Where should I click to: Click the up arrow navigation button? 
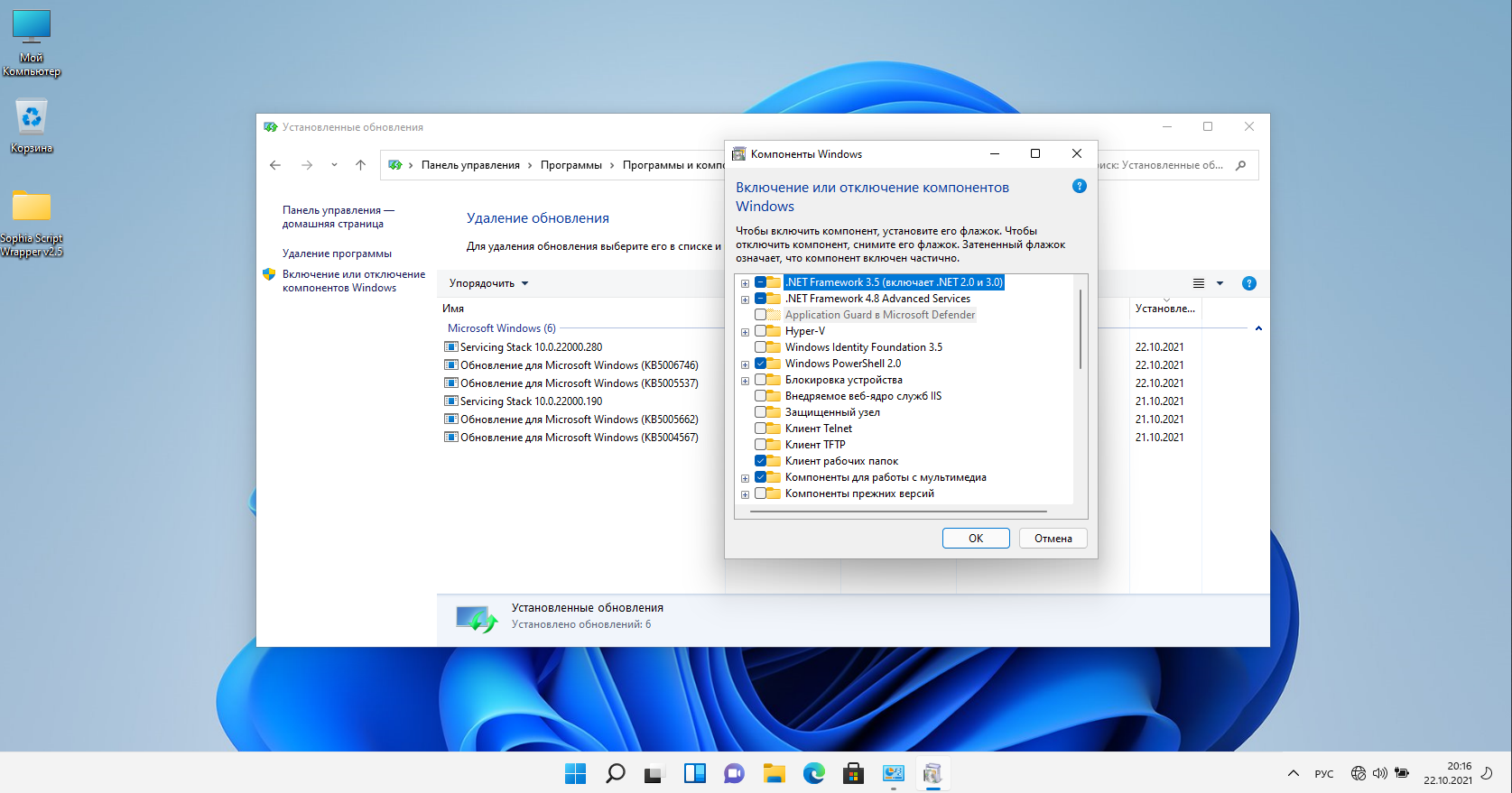click(x=360, y=165)
